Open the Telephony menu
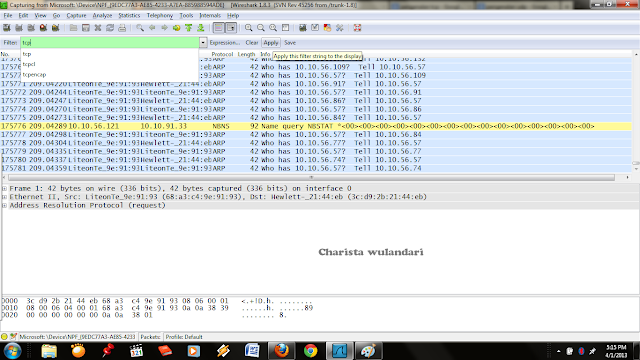This screenshot has width=640, height=360. click(160, 16)
